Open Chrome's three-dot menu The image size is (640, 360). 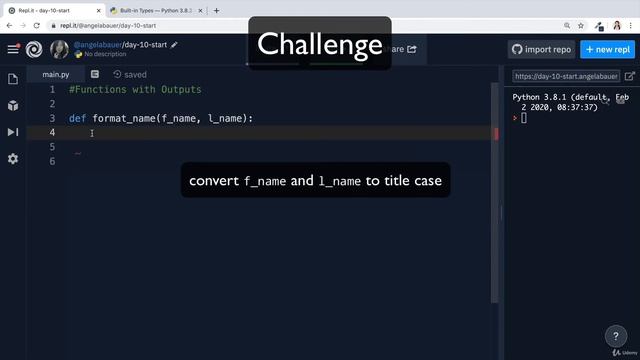click(x=631, y=25)
